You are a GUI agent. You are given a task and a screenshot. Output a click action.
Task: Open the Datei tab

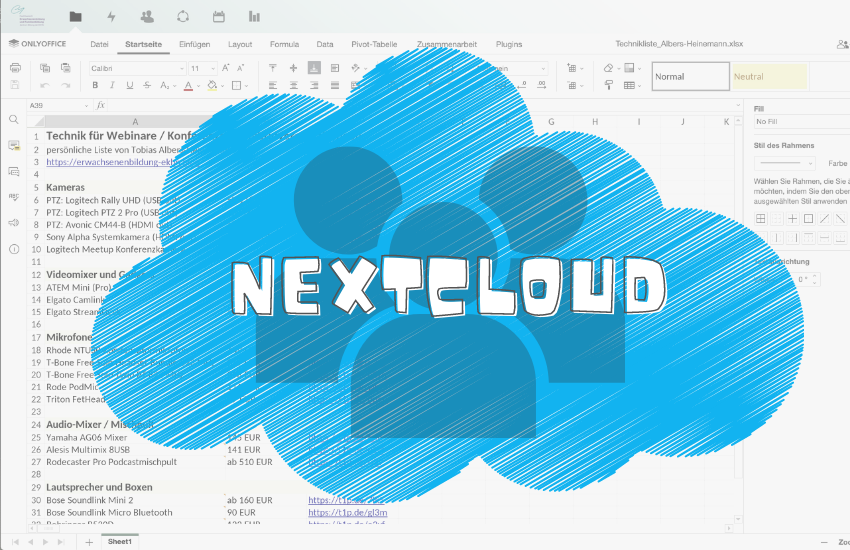(x=99, y=44)
